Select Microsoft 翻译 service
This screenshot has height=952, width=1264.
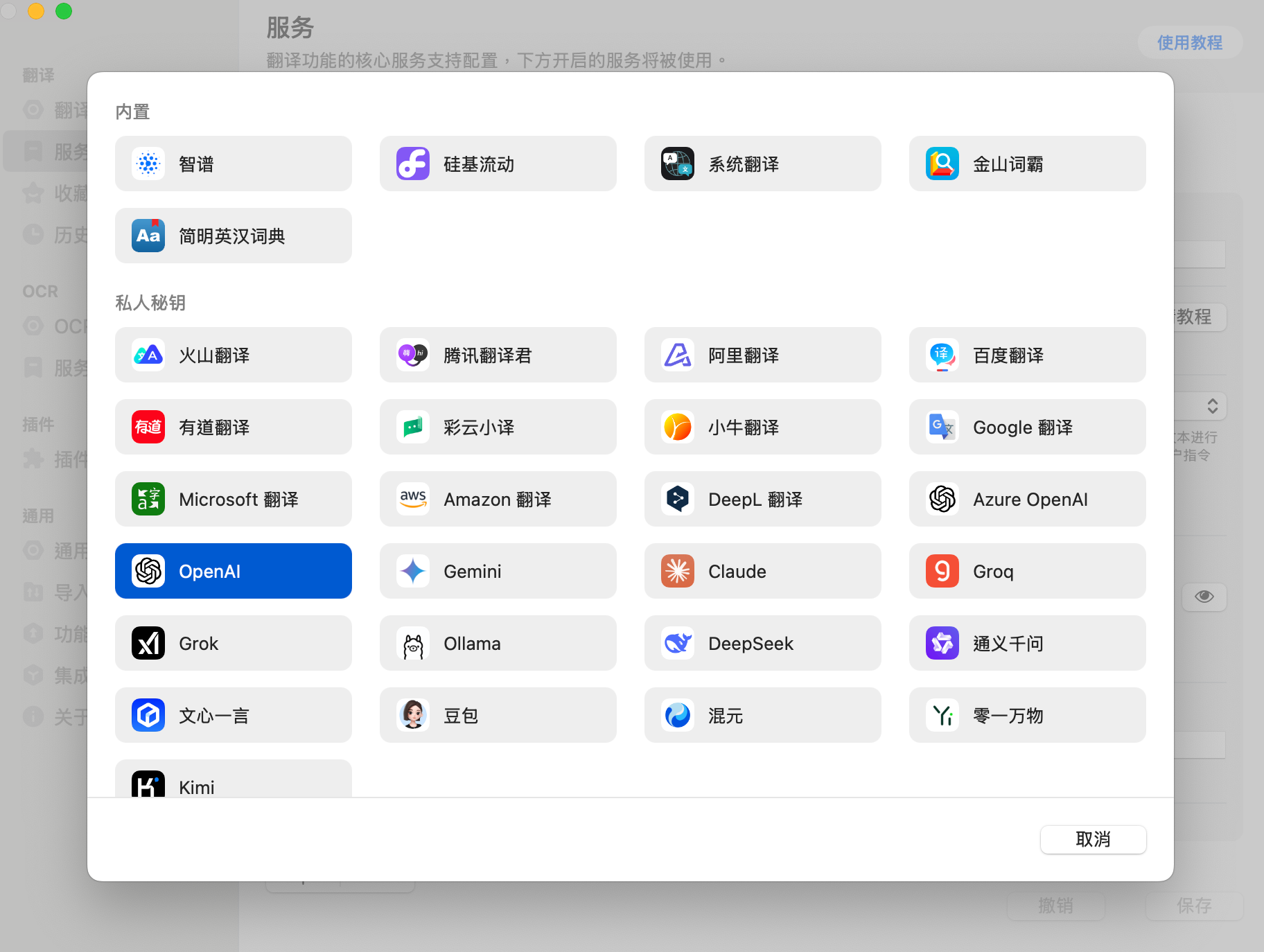coord(233,500)
